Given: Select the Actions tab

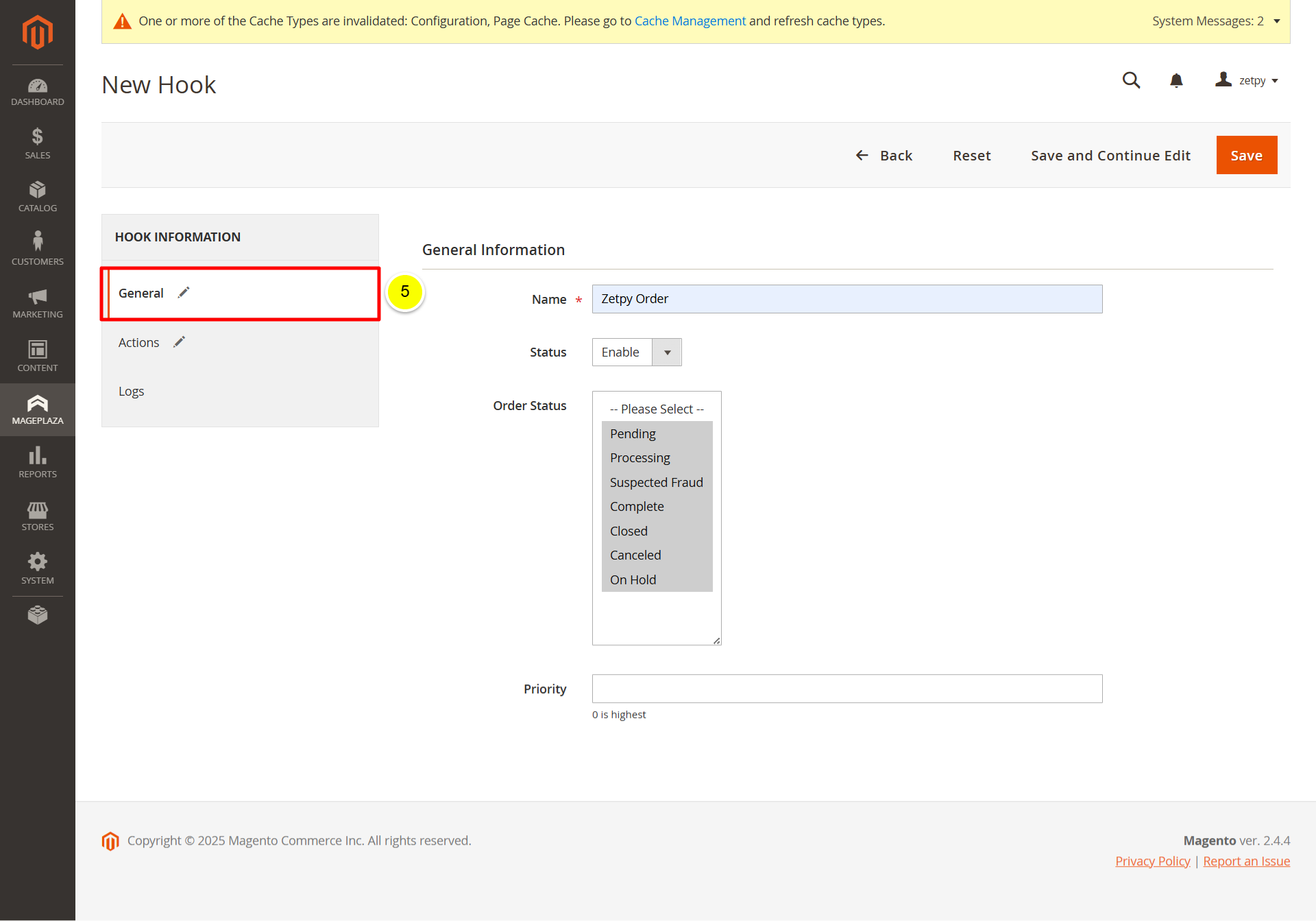Looking at the screenshot, I should coord(139,342).
